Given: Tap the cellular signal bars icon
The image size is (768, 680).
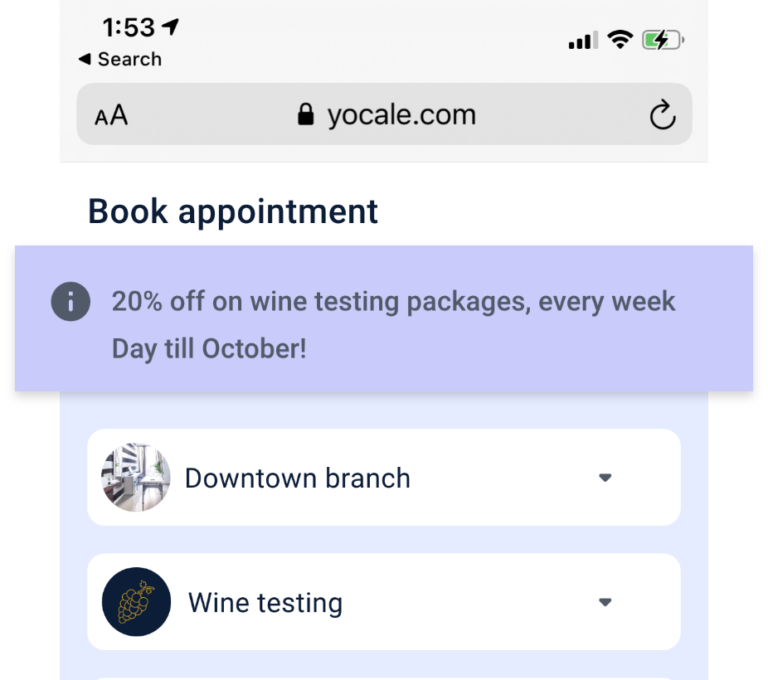Looking at the screenshot, I should click(583, 40).
